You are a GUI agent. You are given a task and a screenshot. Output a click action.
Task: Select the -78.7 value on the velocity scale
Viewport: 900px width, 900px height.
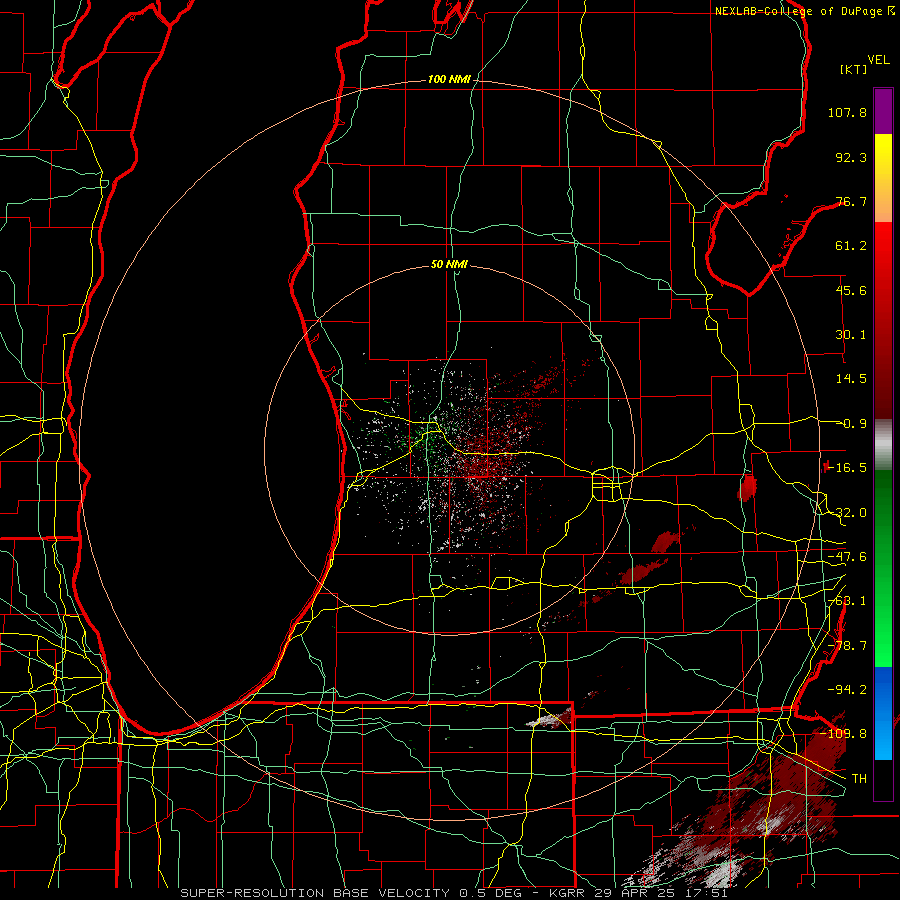coord(847,646)
